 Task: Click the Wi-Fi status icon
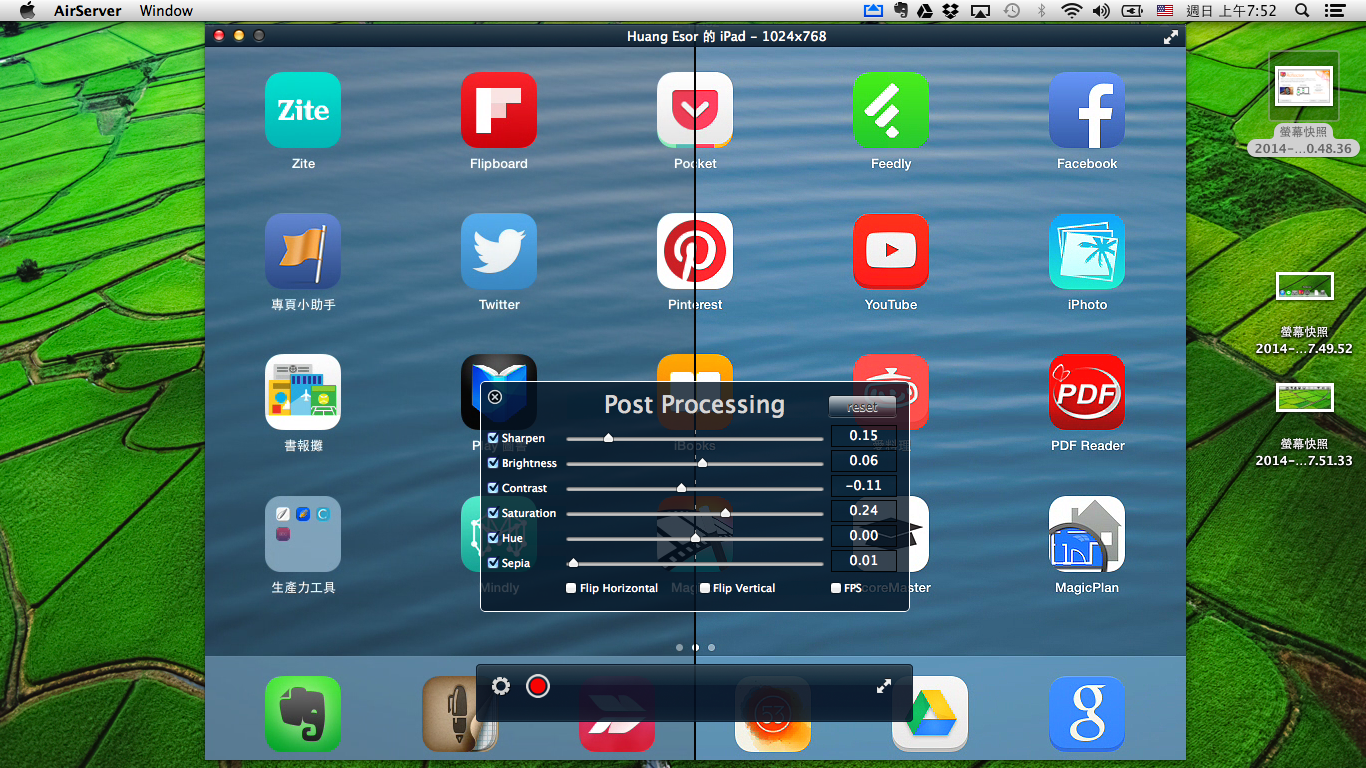[x=1072, y=11]
